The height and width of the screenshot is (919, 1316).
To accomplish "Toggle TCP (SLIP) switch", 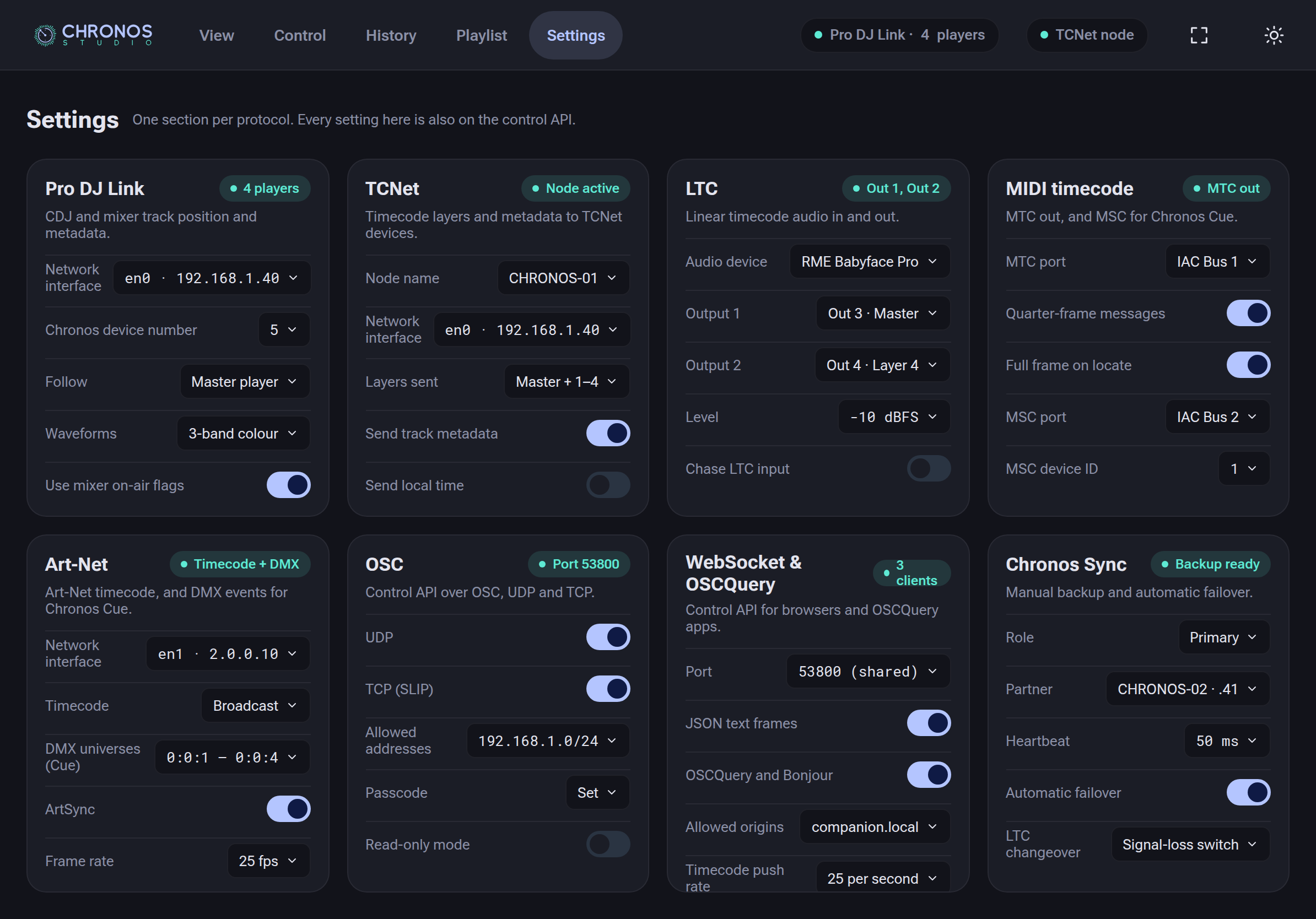I will 608,689.
